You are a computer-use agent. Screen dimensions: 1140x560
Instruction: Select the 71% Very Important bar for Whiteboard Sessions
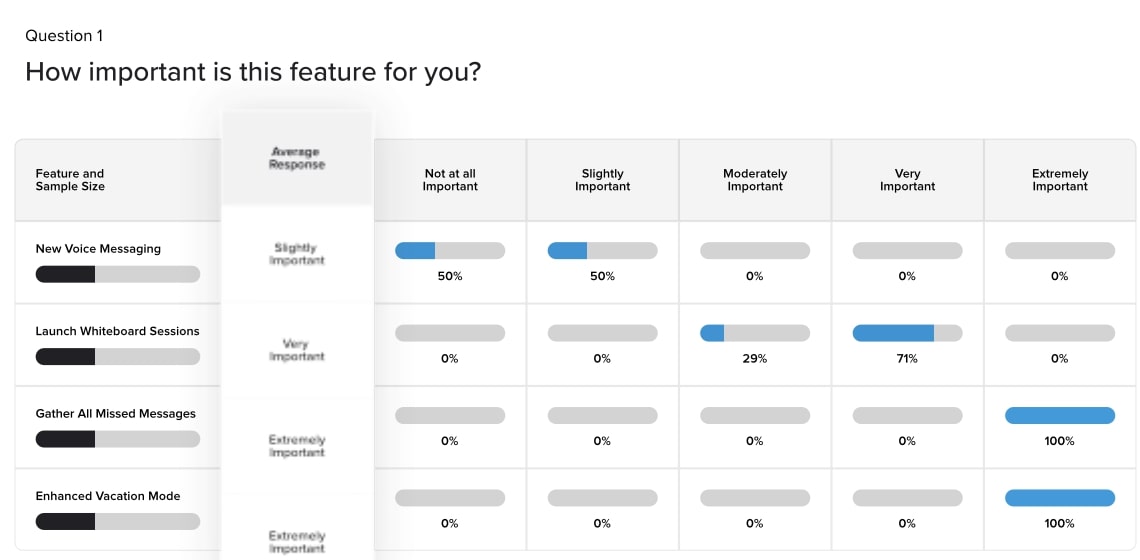907,333
